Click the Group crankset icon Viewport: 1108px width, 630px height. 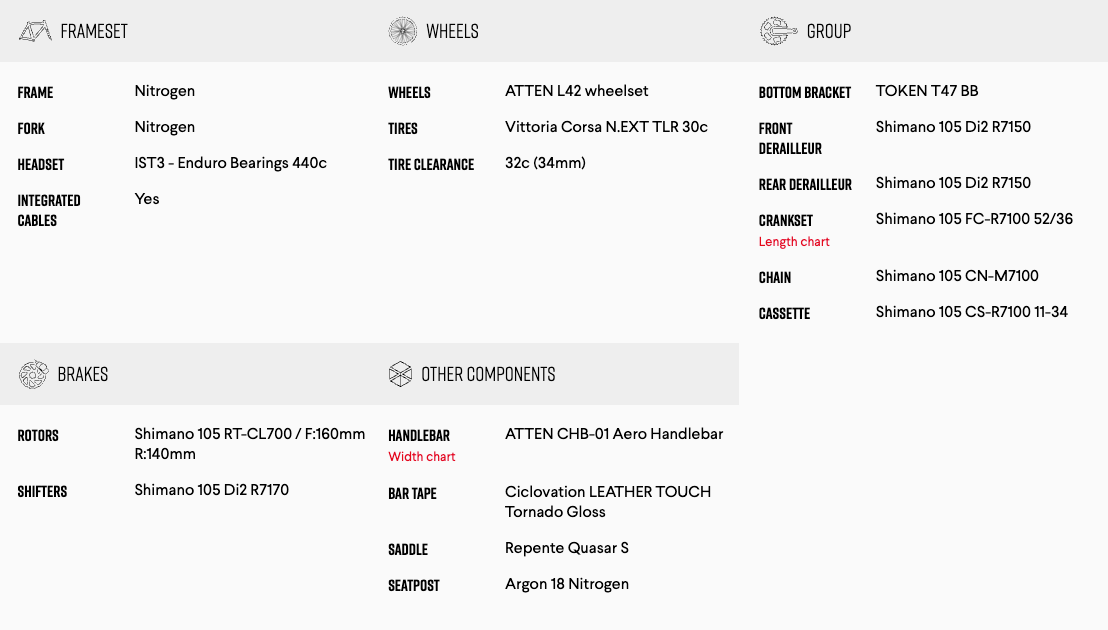tap(778, 31)
